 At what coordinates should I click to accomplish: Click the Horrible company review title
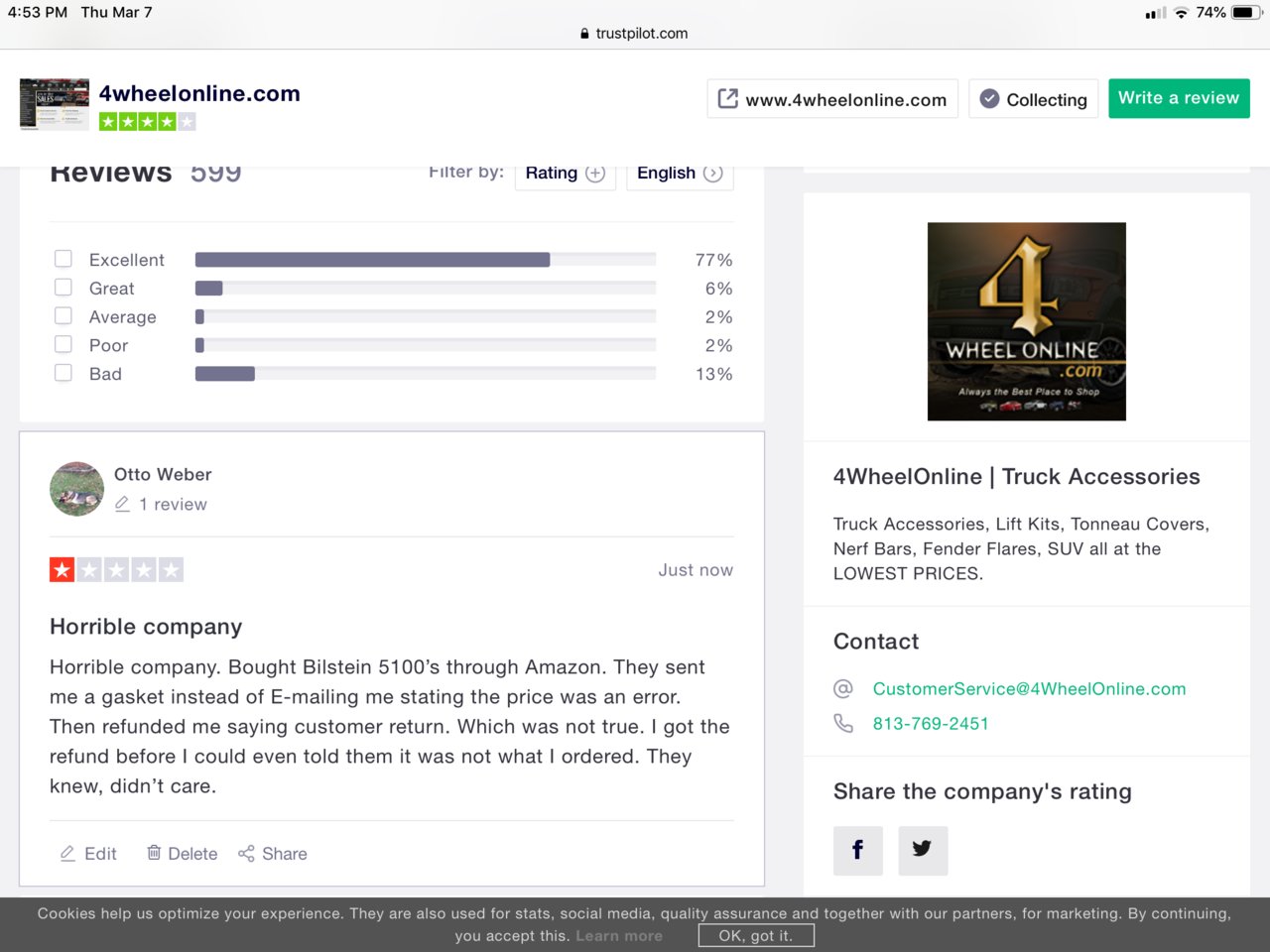click(x=146, y=627)
